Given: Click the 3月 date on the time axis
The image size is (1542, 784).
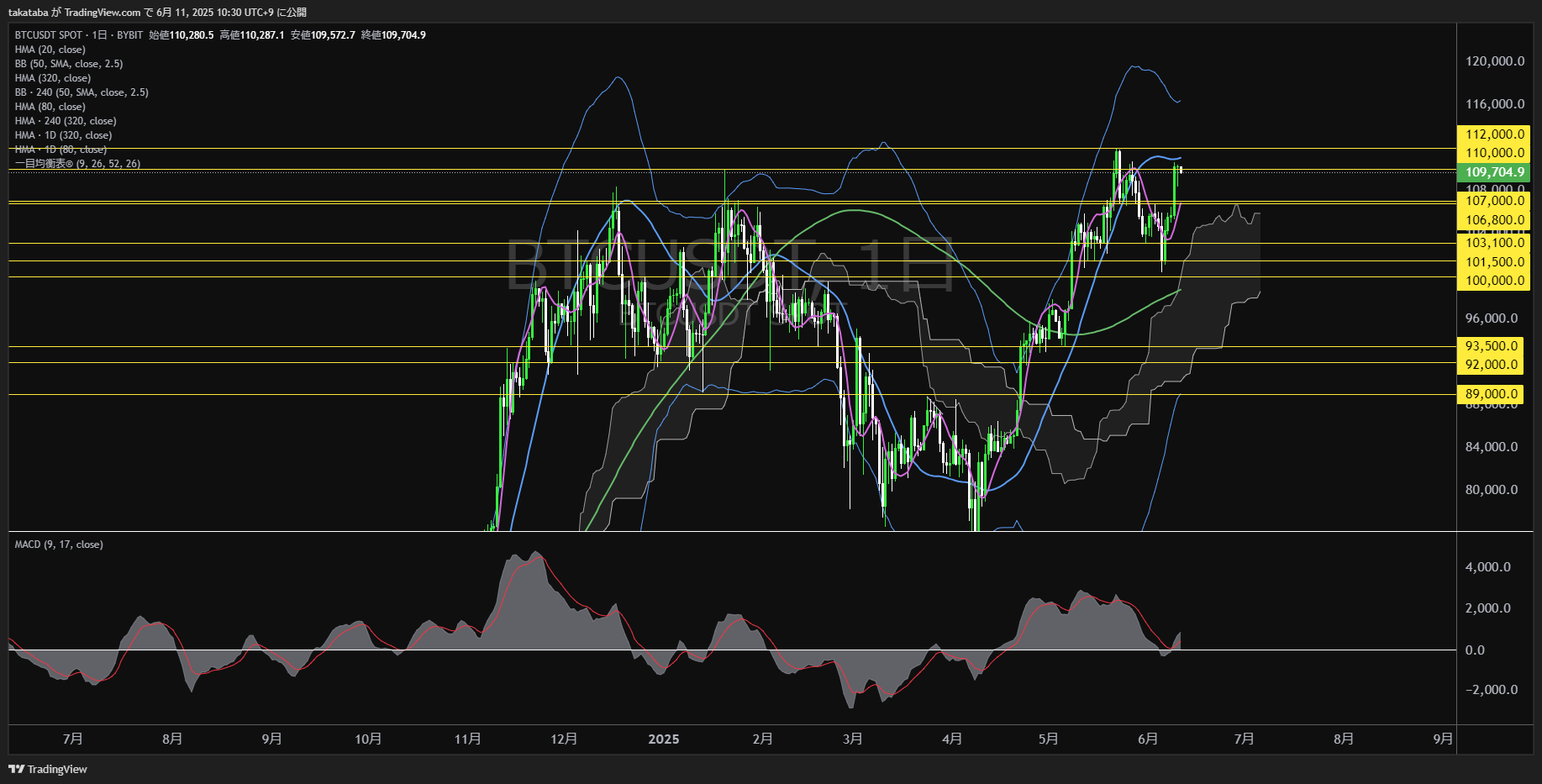Looking at the screenshot, I should click(852, 739).
